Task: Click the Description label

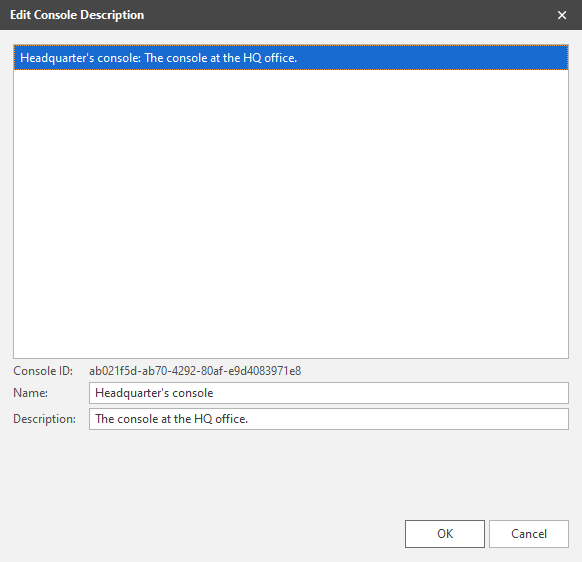Action: [45, 419]
